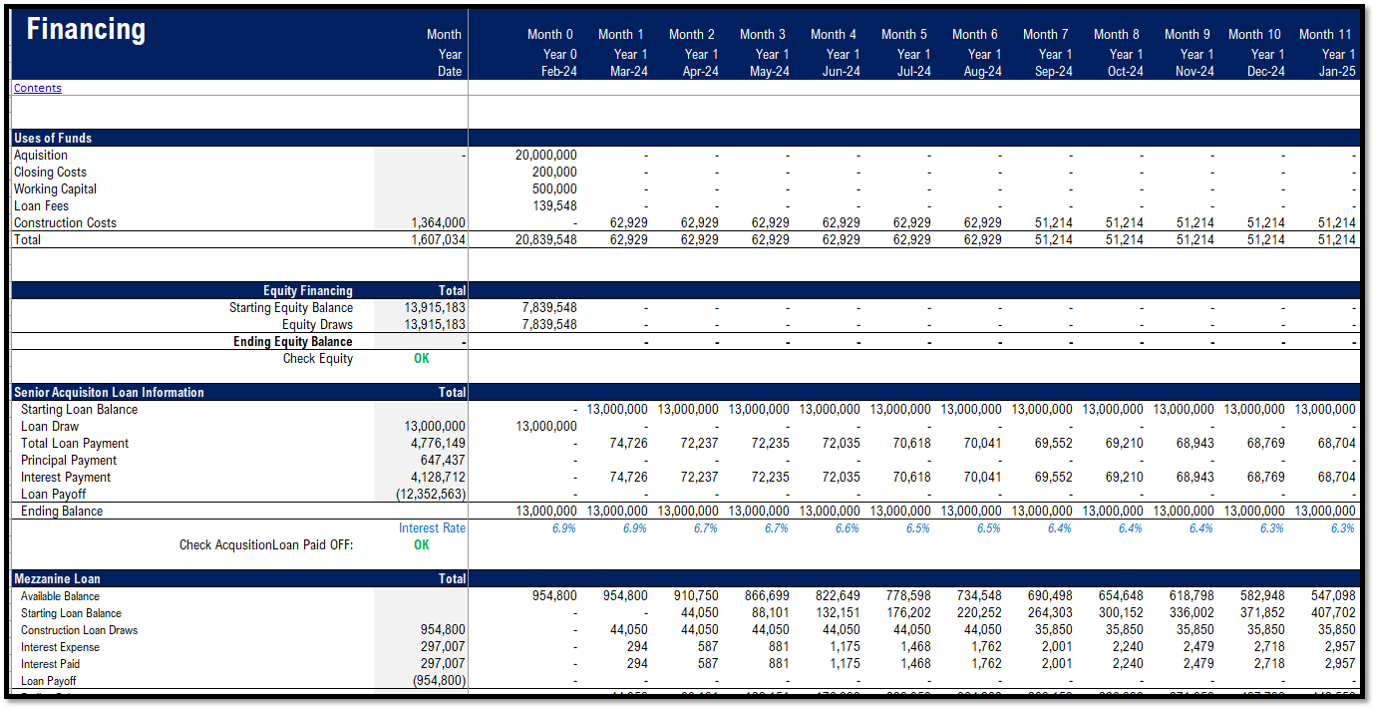Select the Working Capital 500,000 cell
The height and width of the screenshot is (710, 1376).
point(553,189)
